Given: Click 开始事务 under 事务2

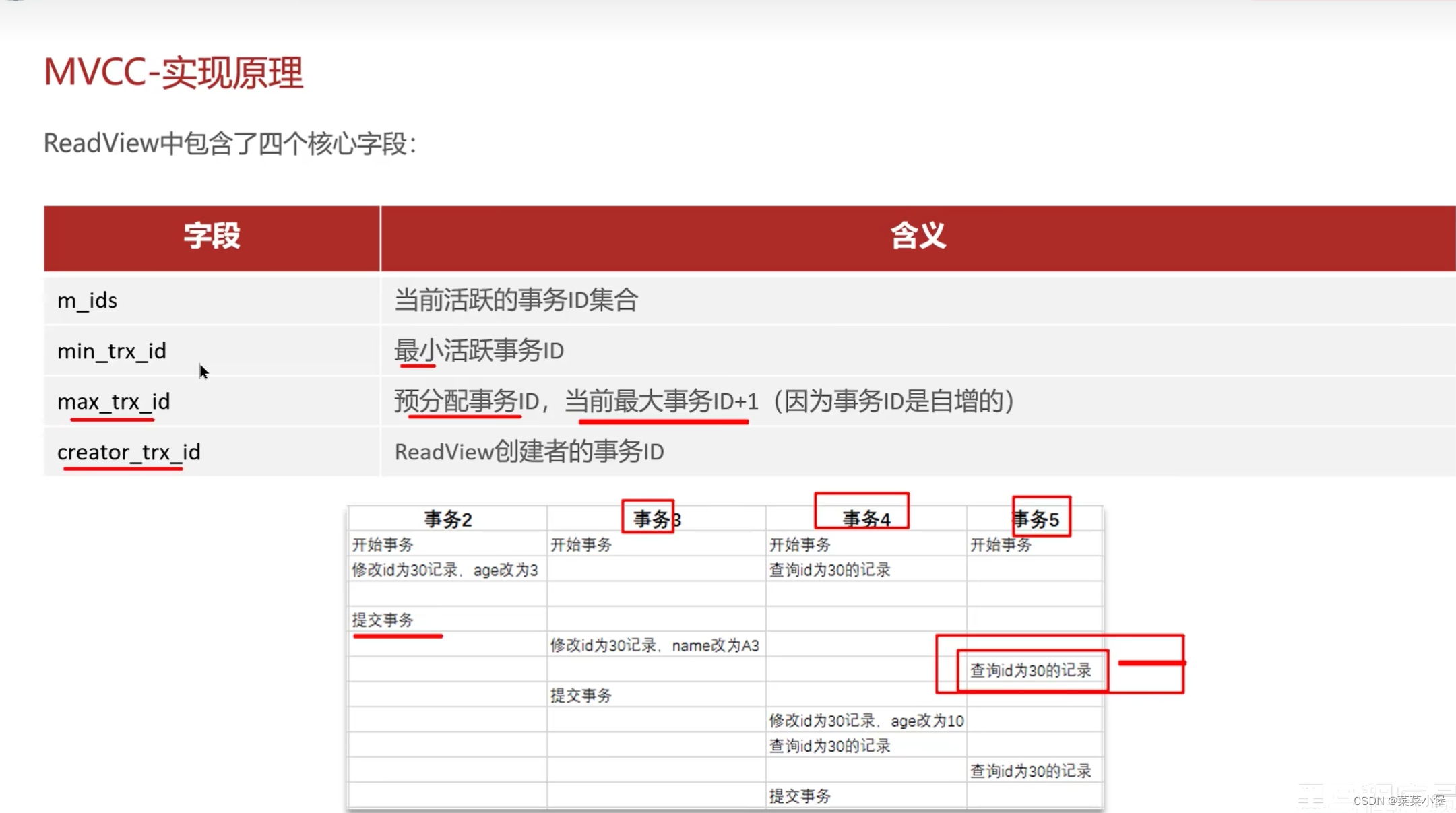Looking at the screenshot, I should click(x=383, y=544).
